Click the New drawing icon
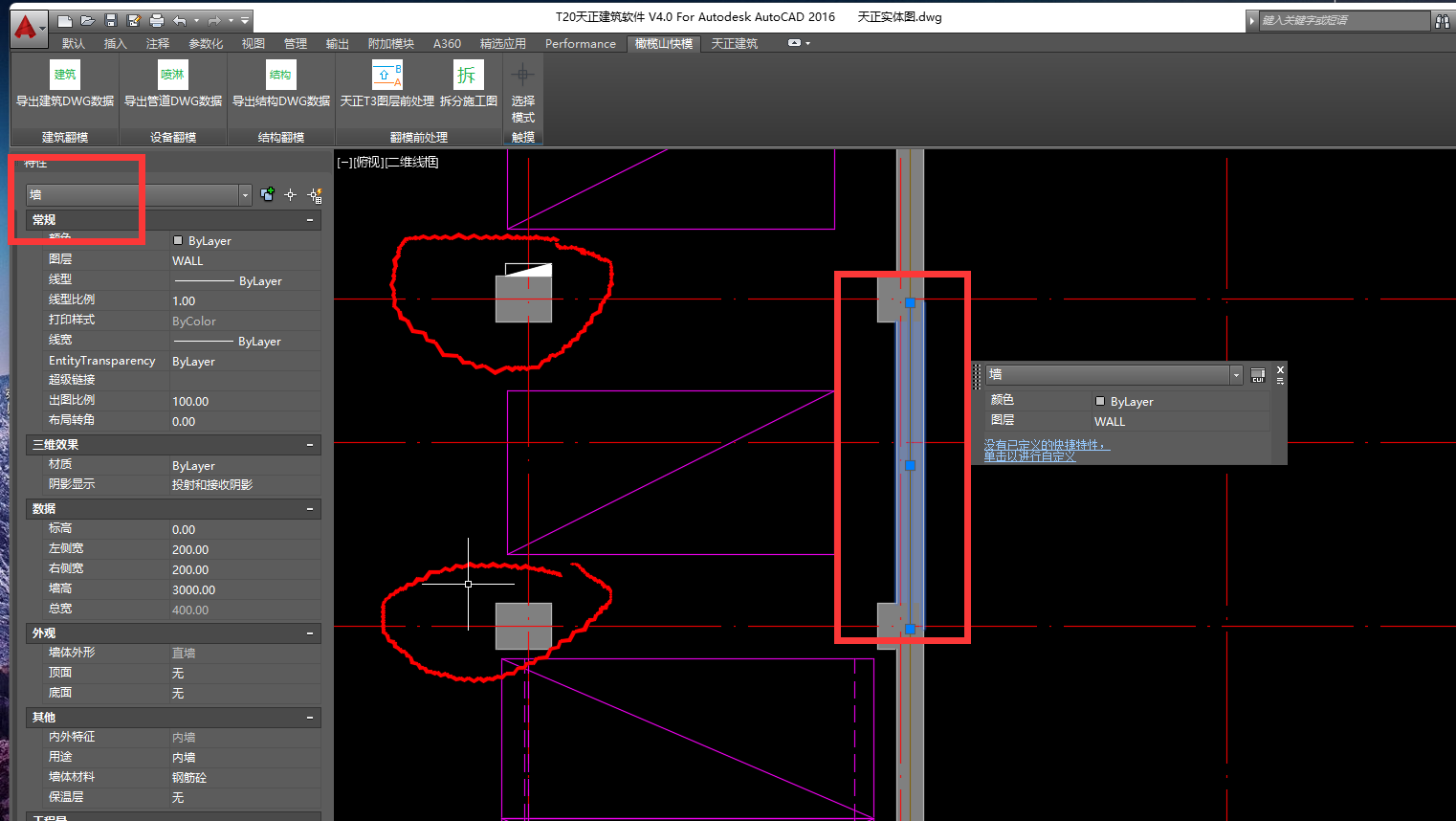 (65, 20)
